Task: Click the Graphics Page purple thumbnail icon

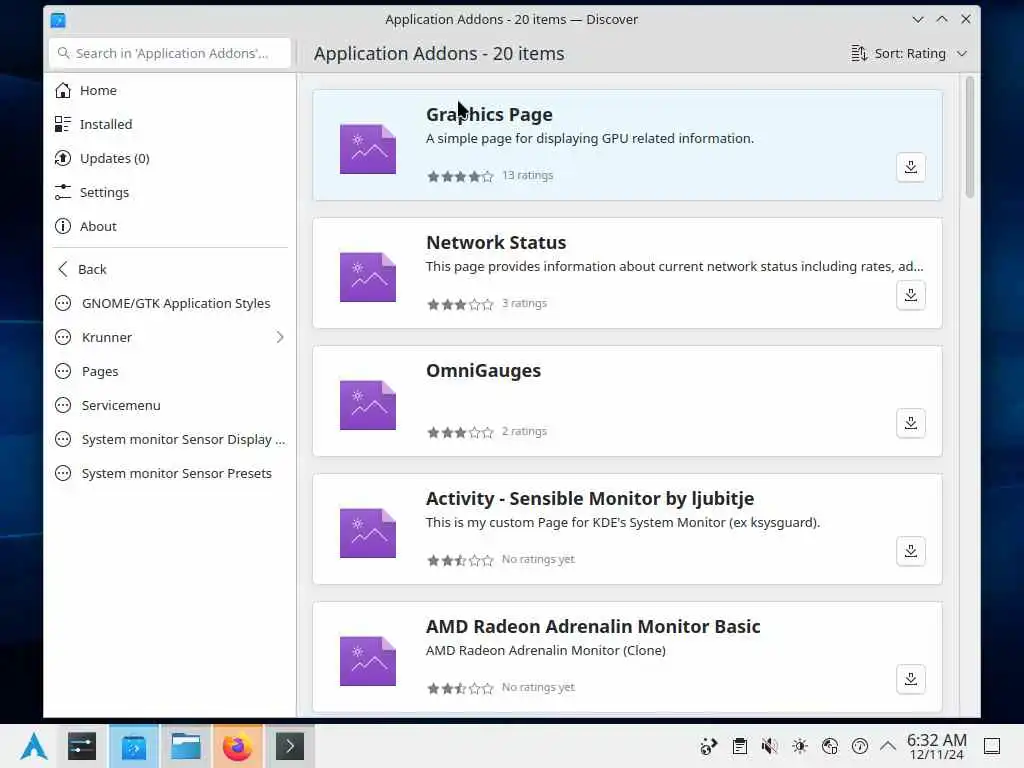Action: tap(368, 149)
